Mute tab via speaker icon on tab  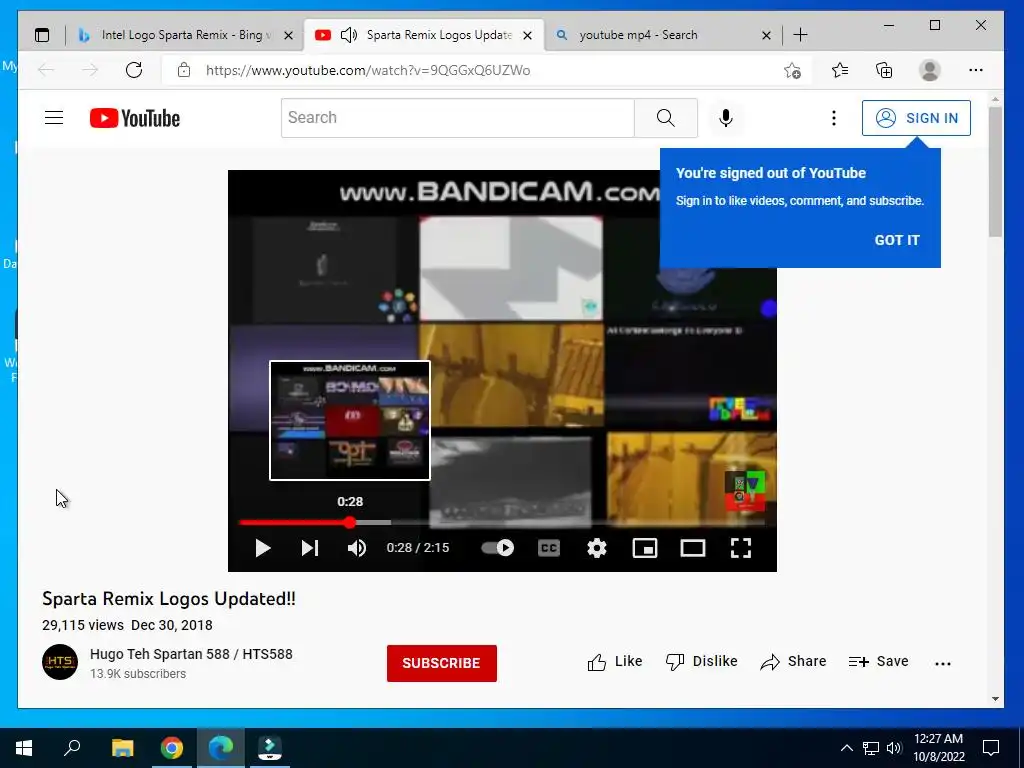349,35
